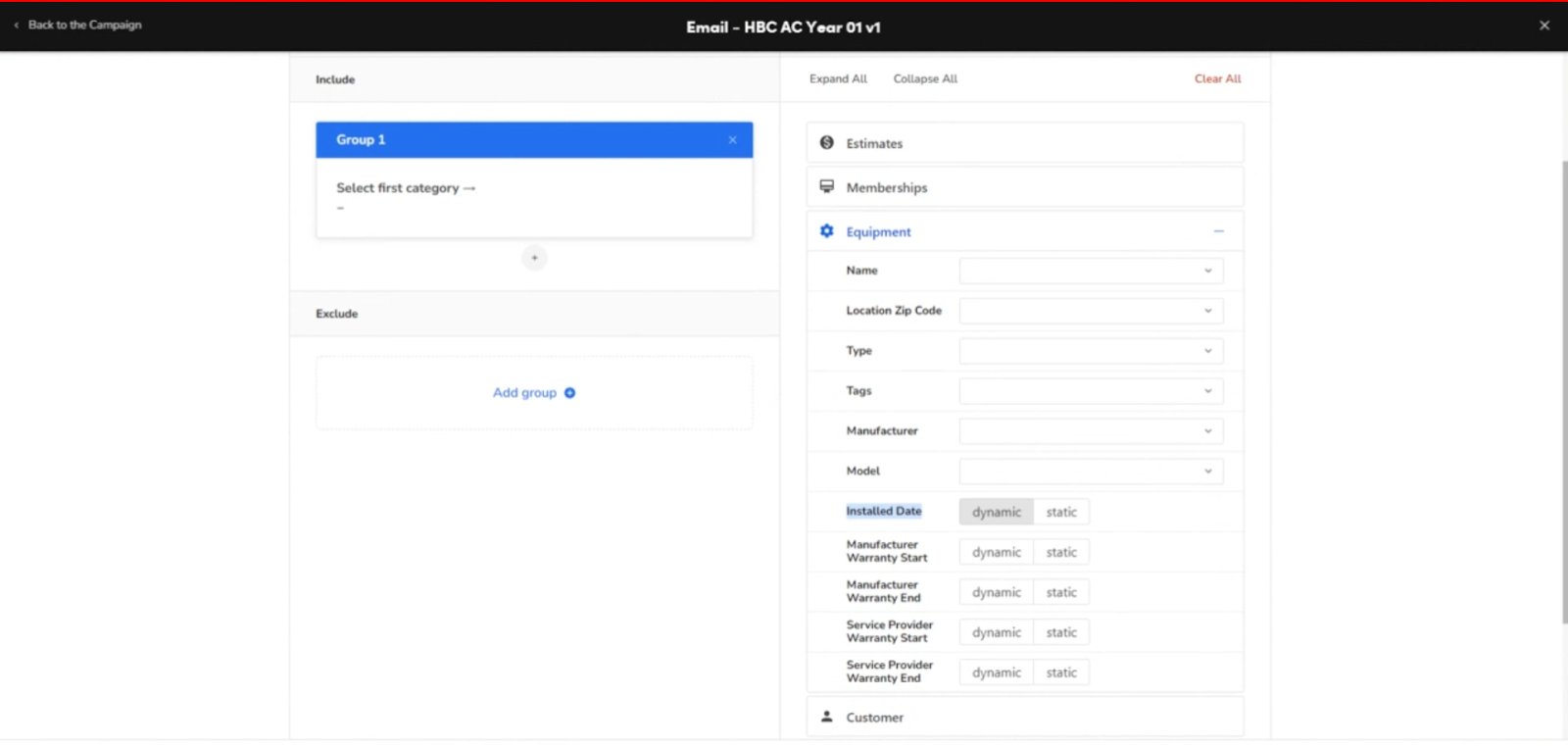
Task: Choose static for Service Provider Warranty Start
Action: click(x=1061, y=632)
